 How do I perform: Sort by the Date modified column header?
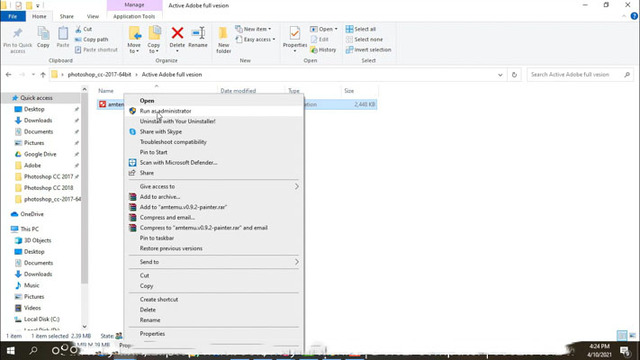(238, 91)
